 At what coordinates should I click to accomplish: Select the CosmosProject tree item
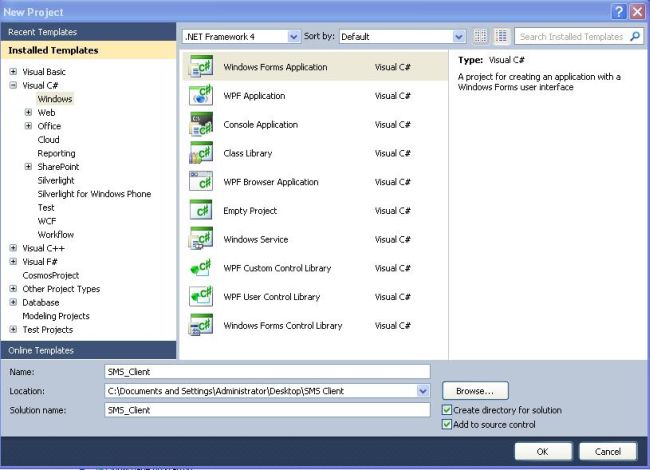pyautogui.click(x=51, y=275)
